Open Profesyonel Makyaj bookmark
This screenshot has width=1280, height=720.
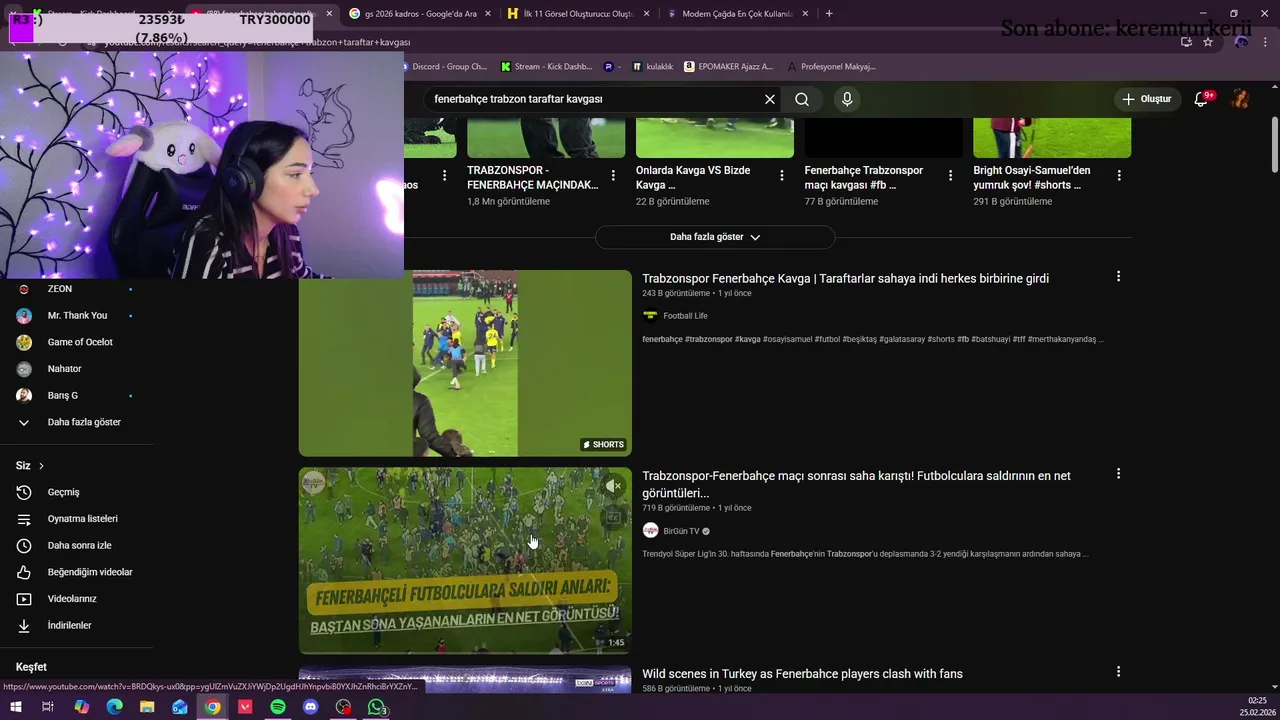(x=832, y=67)
